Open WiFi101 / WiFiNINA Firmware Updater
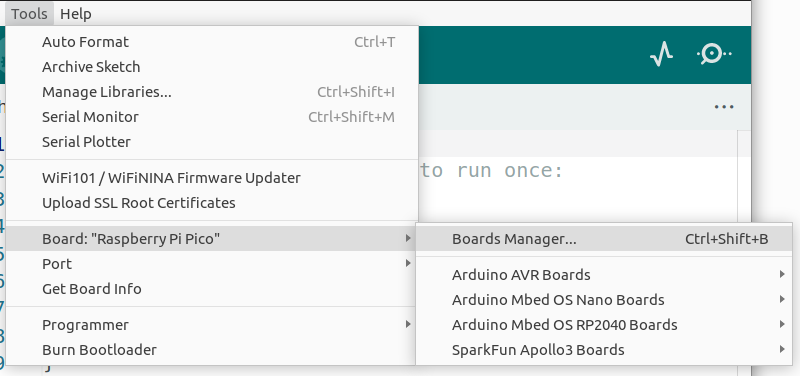 212,178
